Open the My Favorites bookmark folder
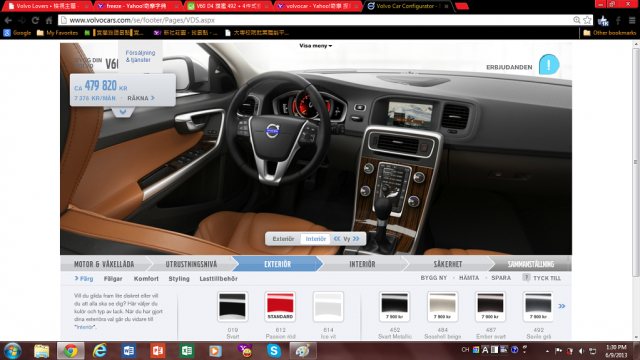 tap(57, 33)
